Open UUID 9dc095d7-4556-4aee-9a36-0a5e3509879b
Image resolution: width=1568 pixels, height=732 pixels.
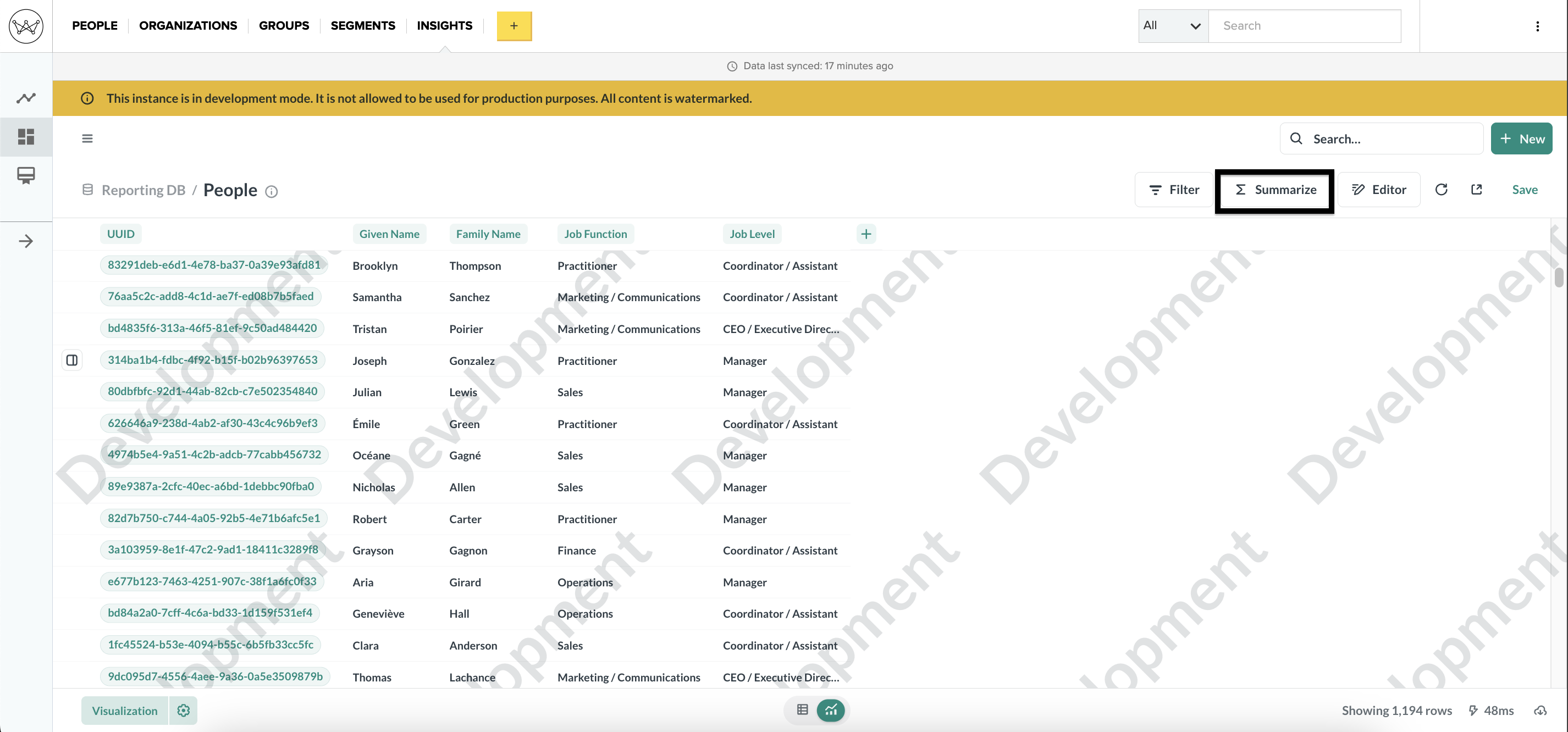[x=216, y=676]
